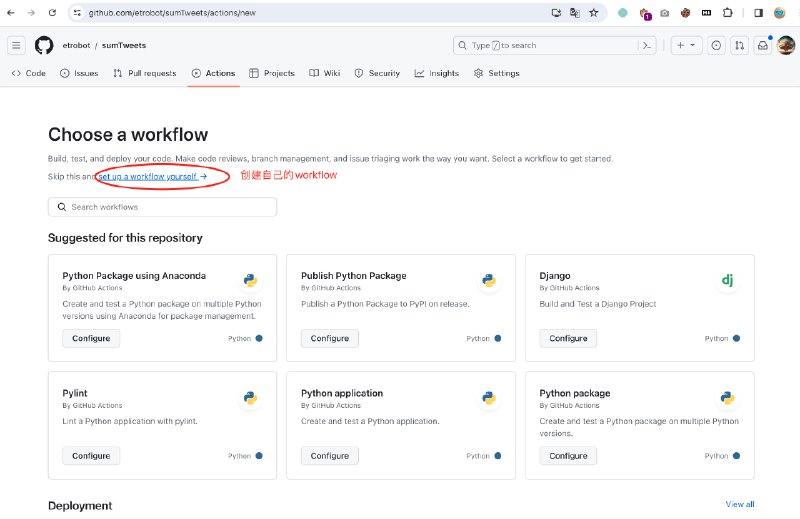Click the Pylint card title
This screenshot has width=800, height=519.
(x=74, y=393)
